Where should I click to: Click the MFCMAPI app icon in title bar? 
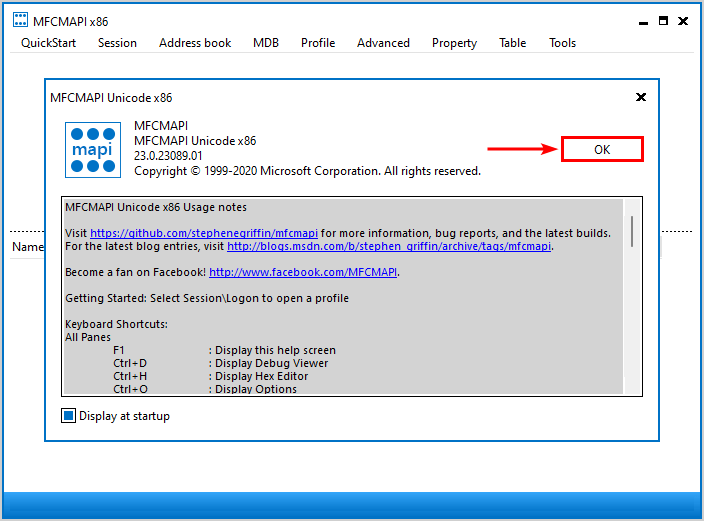20,20
